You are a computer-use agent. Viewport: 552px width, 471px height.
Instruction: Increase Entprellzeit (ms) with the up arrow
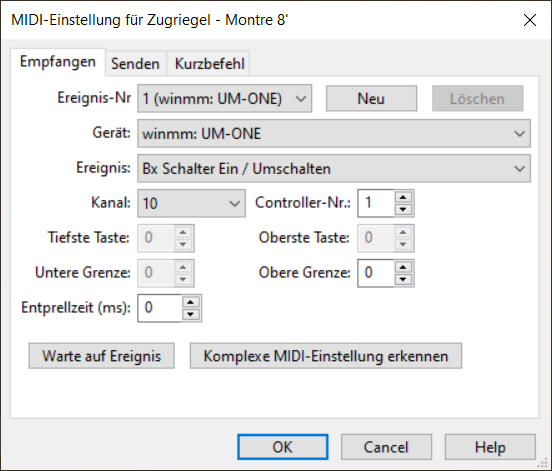click(x=190, y=302)
